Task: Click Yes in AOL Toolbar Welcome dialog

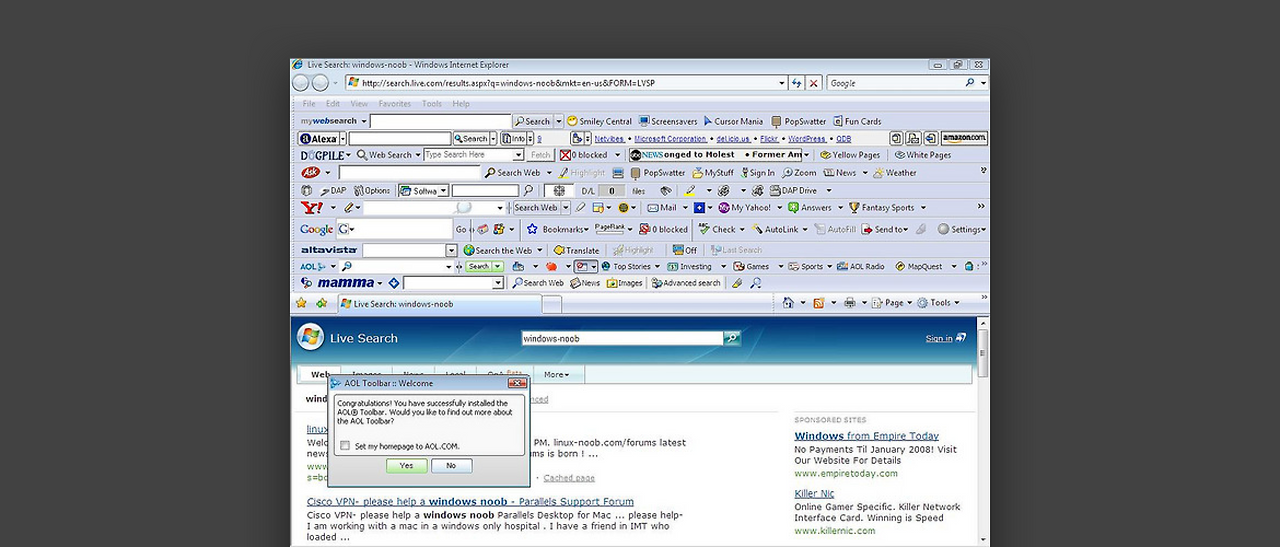Action: [406, 466]
